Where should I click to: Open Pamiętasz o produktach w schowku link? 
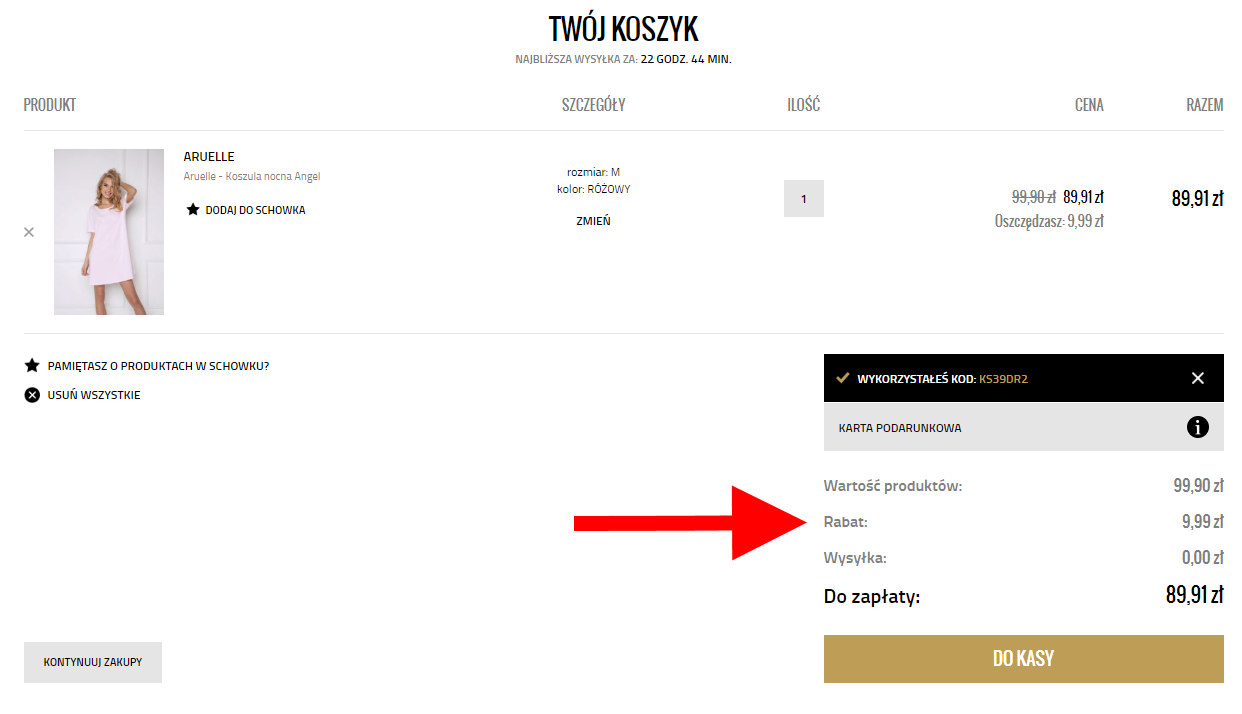(158, 366)
